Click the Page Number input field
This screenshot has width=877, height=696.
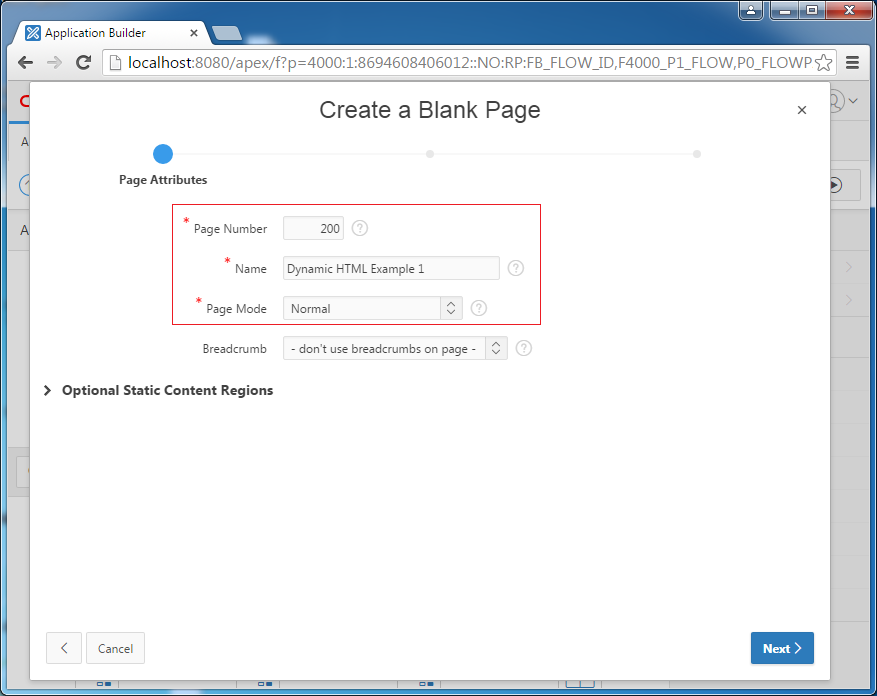(x=313, y=228)
